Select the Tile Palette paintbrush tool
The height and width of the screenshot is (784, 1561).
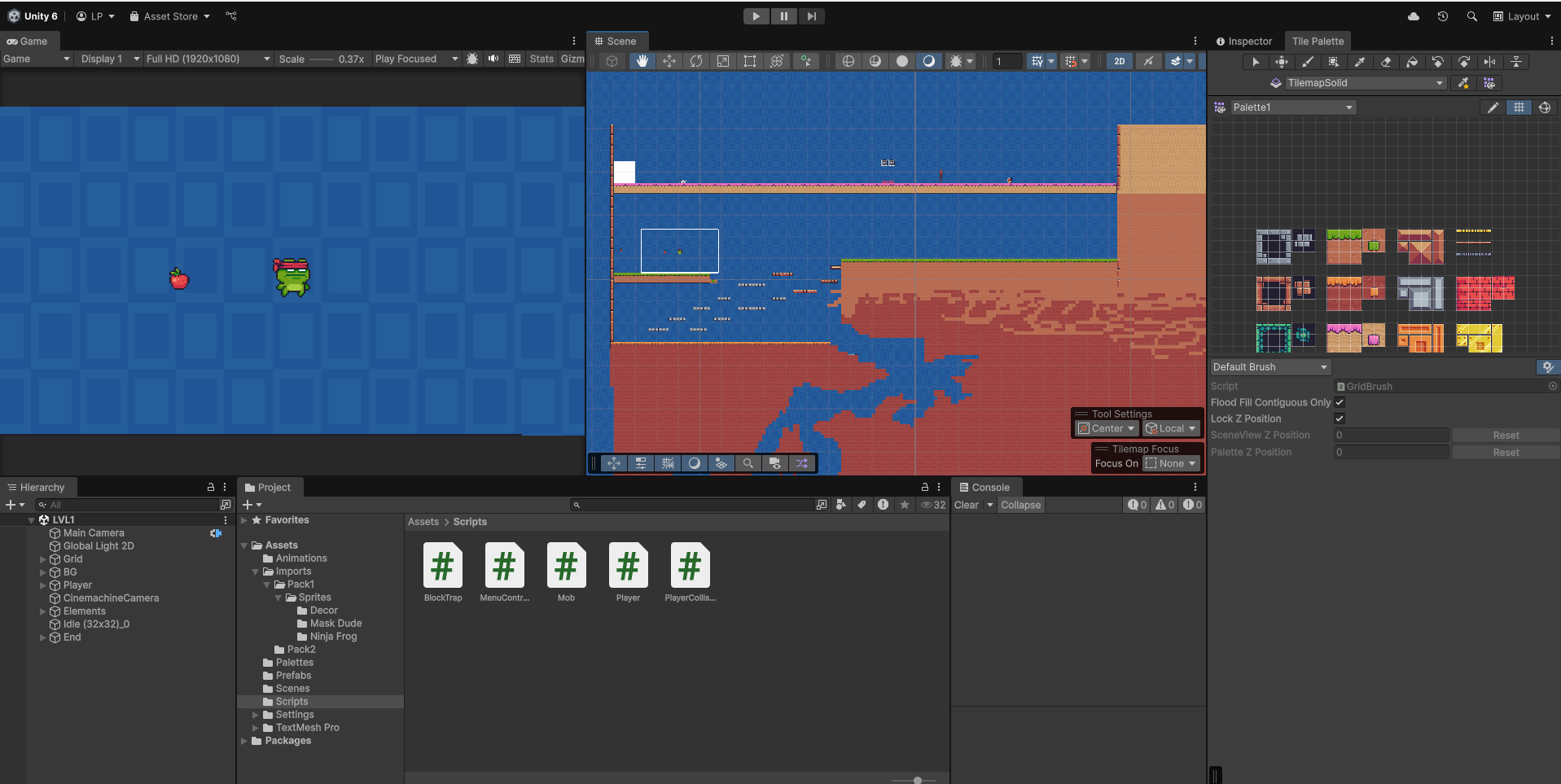click(x=1308, y=62)
